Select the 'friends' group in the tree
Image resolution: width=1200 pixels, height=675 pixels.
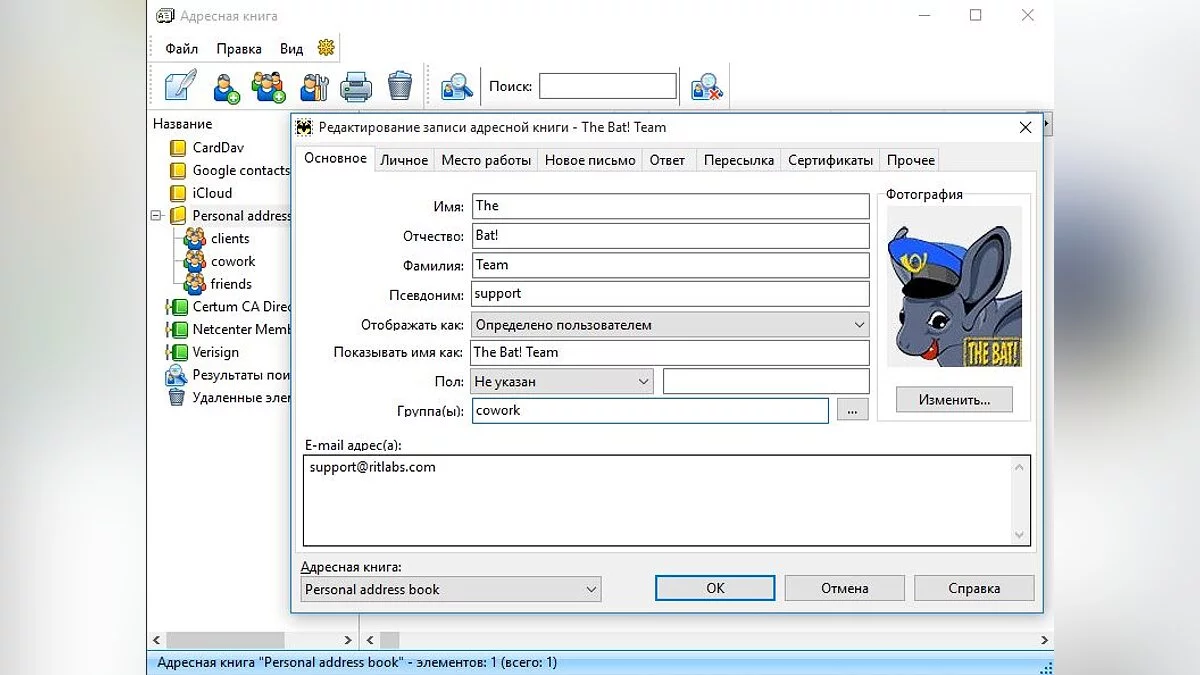pyautogui.click(x=231, y=284)
